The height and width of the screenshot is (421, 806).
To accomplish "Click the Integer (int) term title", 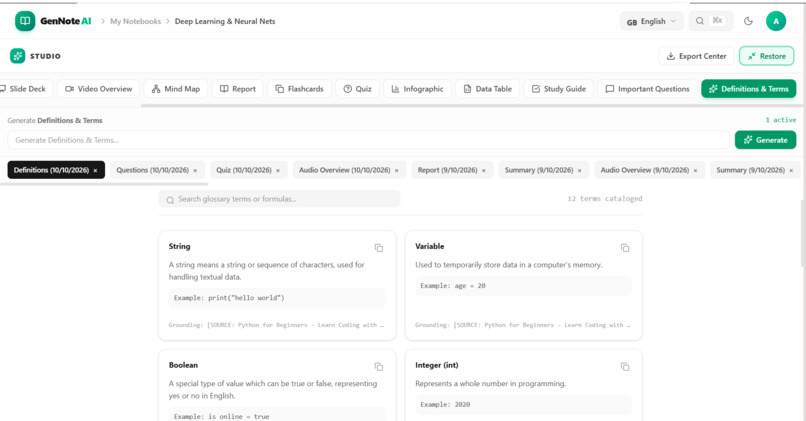I will pos(437,365).
